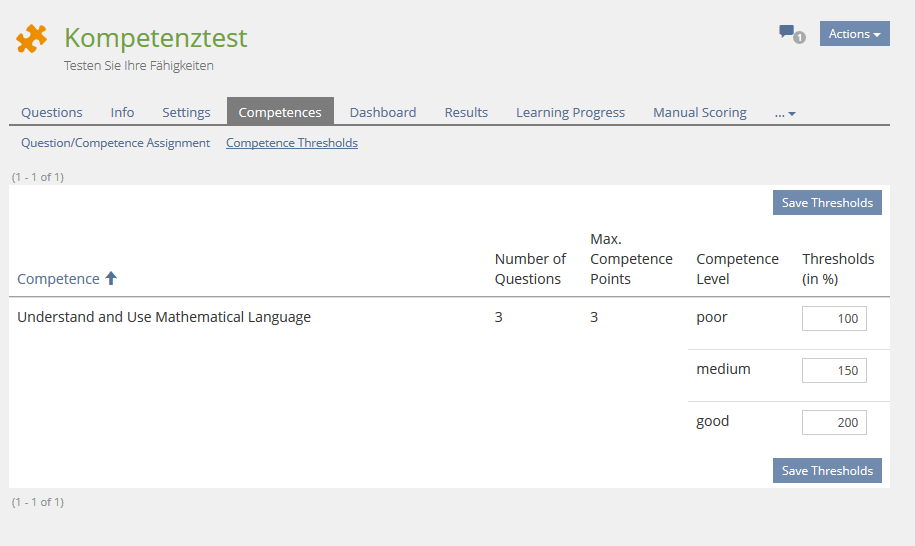915x546 pixels.
Task: Click 'Testen Sie Ihre Fähigkeiten' subtitle
Action: click(139, 65)
